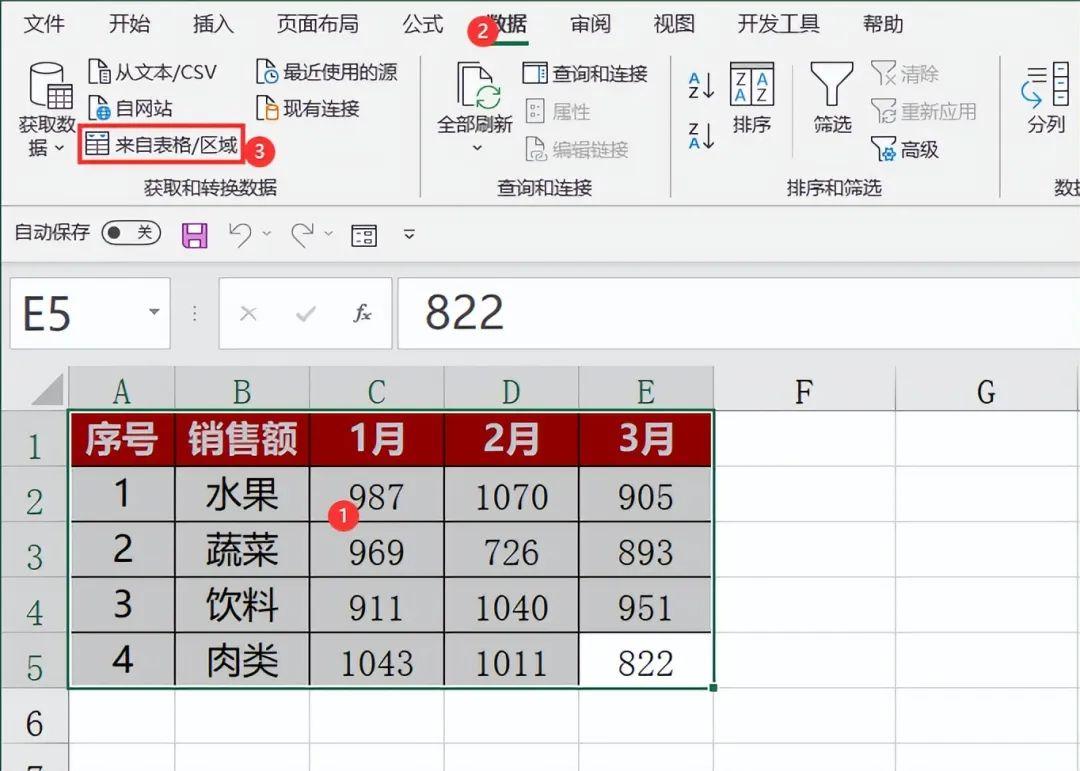Click 查询和连接 button in the ribbon
The width and height of the screenshot is (1080, 771).
tap(586, 73)
